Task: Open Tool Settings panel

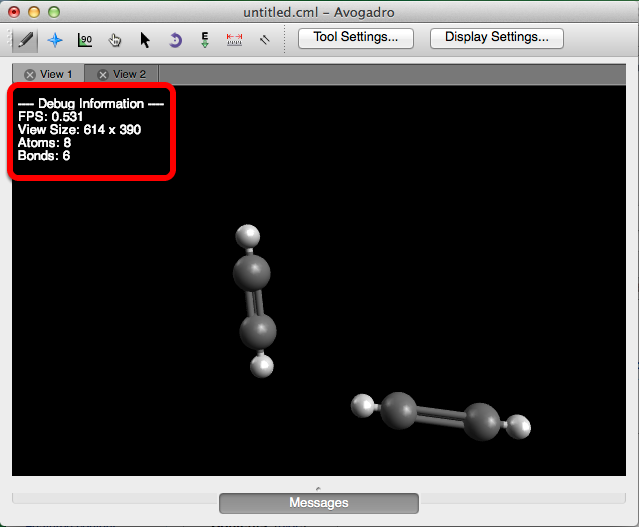Action: 355,38
